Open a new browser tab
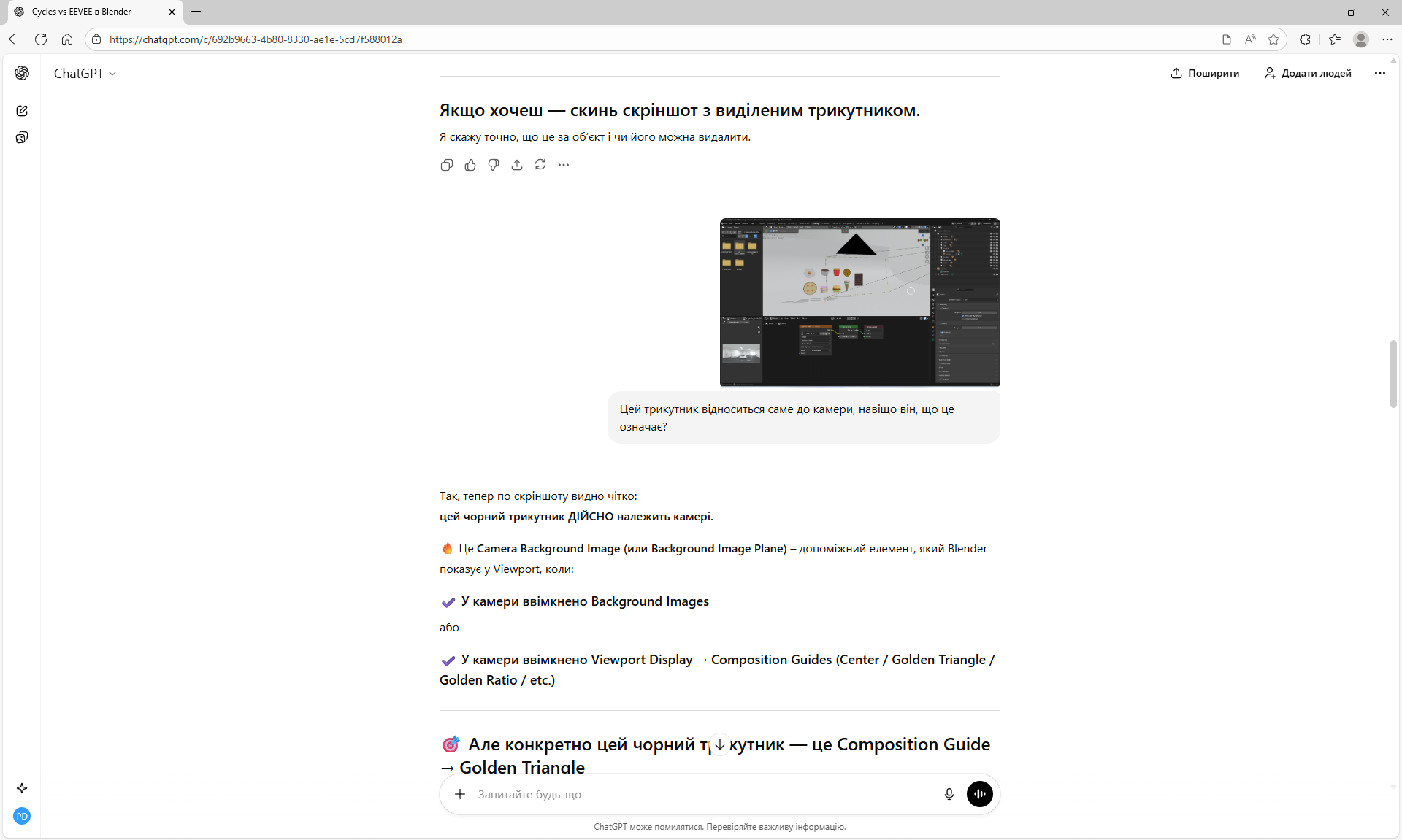The height and width of the screenshot is (840, 1402). (x=196, y=12)
